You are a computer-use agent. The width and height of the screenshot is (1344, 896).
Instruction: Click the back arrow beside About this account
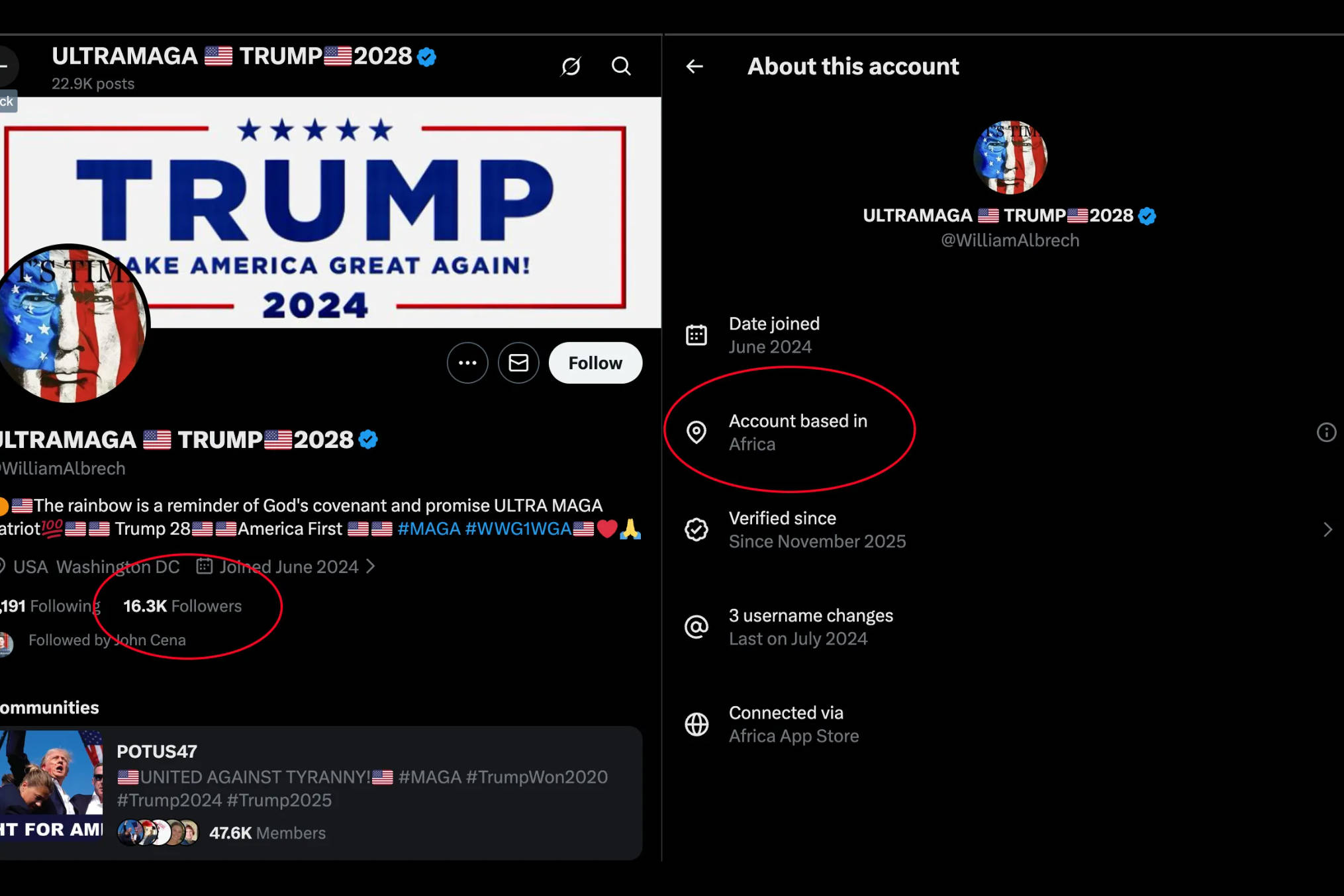[695, 66]
